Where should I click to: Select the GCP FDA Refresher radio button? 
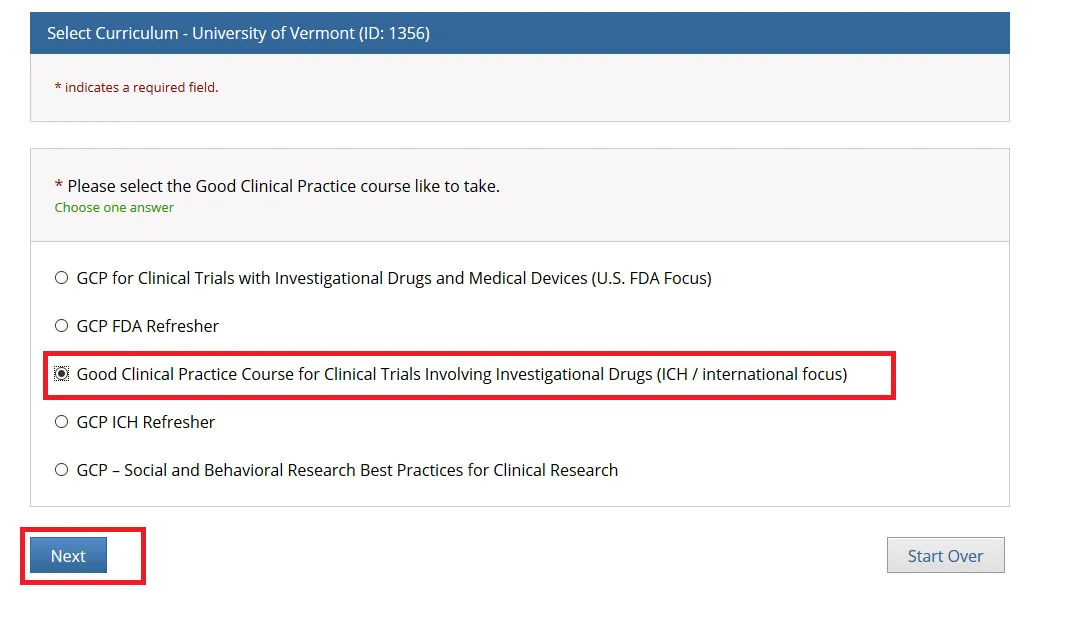(62, 326)
